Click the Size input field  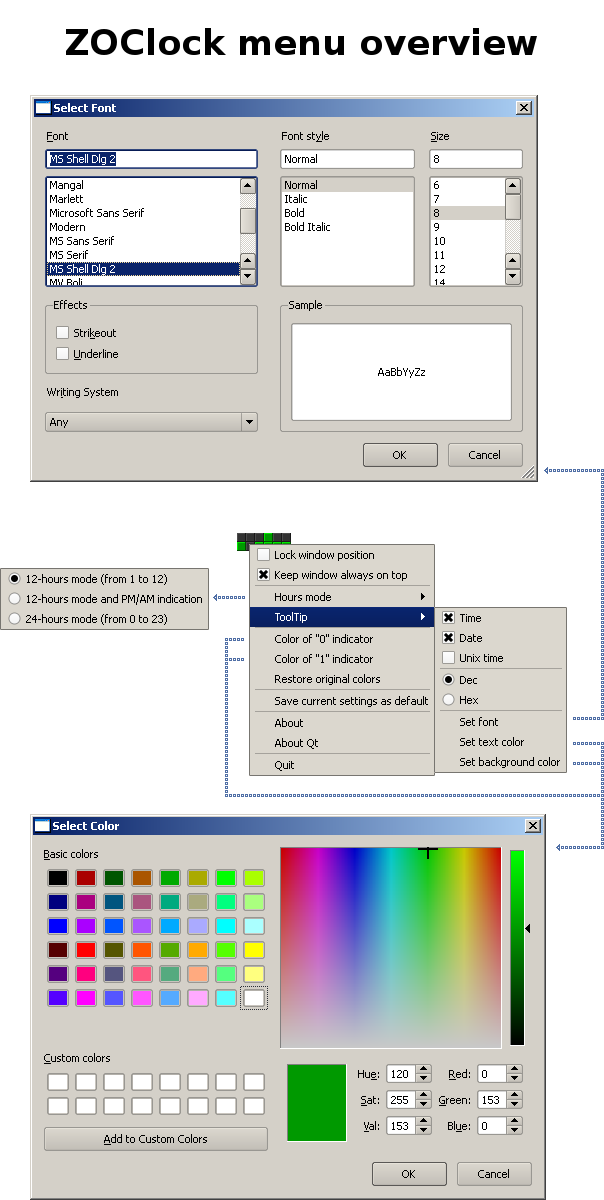click(x=476, y=159)
